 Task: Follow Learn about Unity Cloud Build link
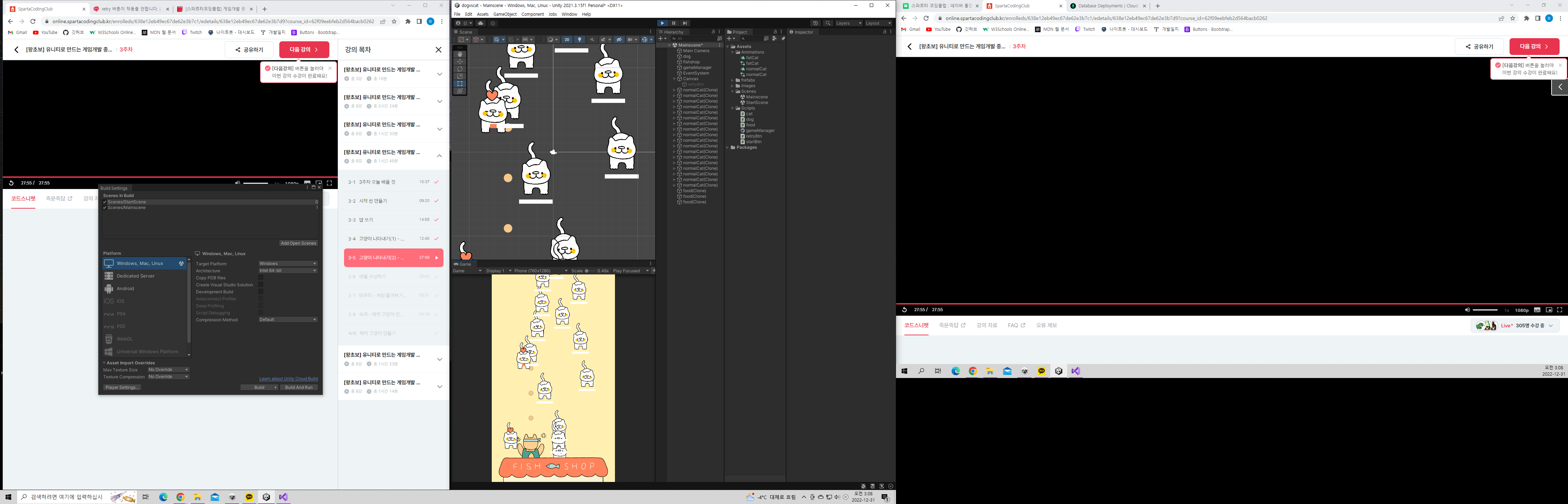(288, 379)
